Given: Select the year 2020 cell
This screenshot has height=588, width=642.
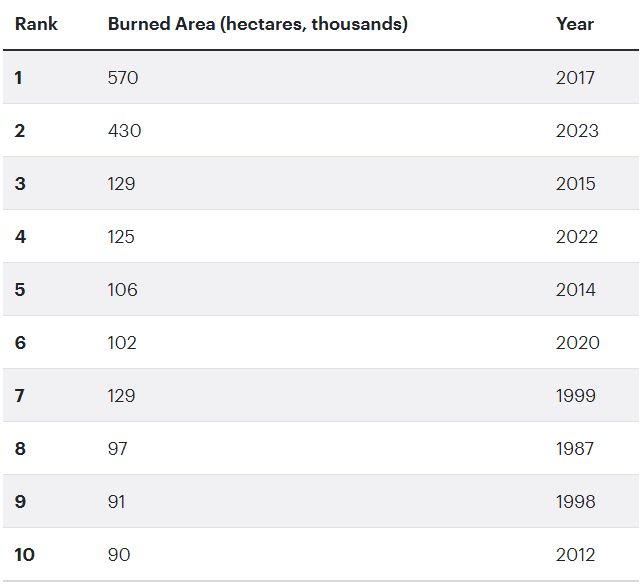Looking at the screenshot, I should coord(577,343).
